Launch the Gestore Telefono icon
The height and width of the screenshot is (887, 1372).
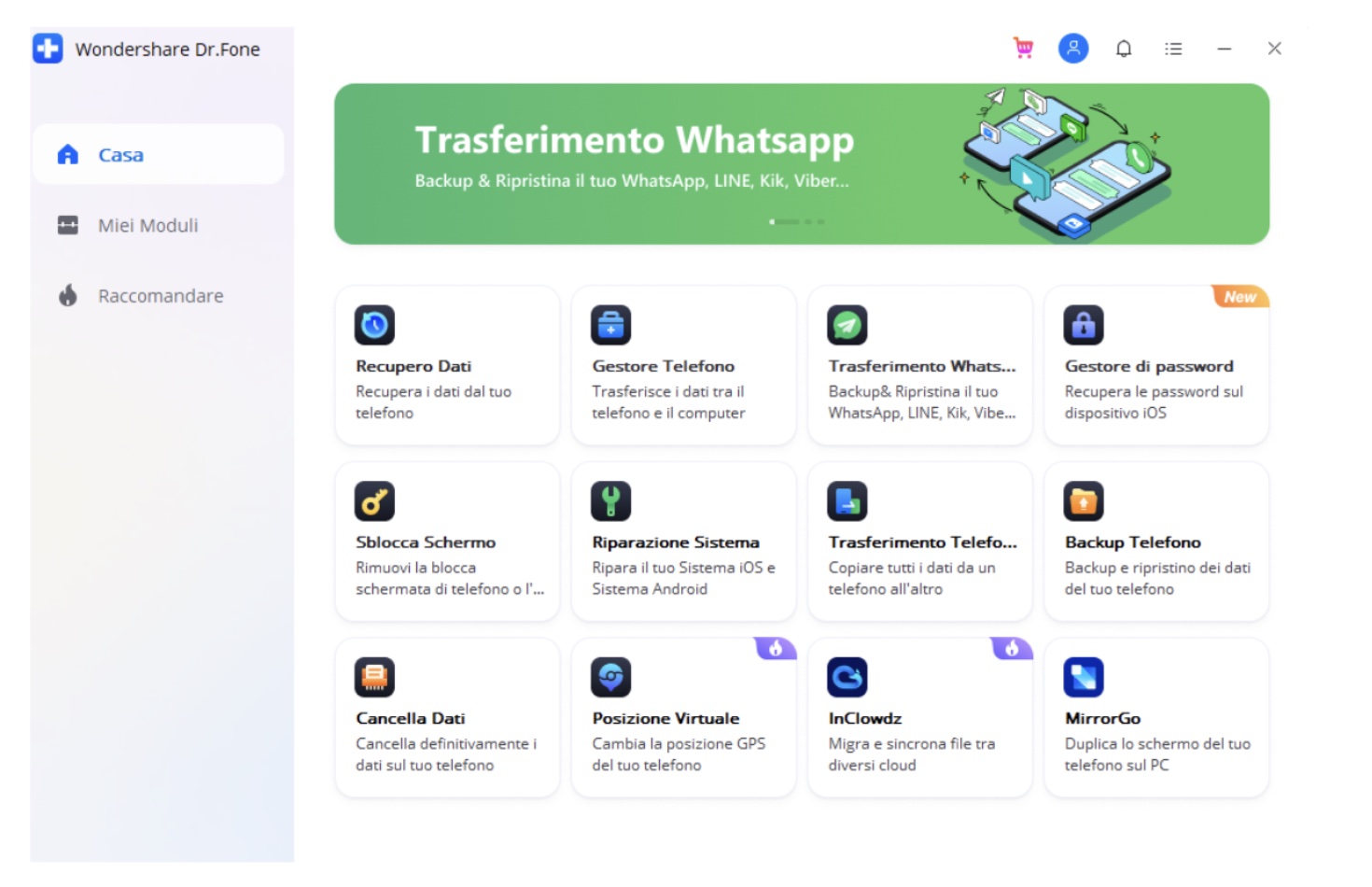[x=610, y=325]
